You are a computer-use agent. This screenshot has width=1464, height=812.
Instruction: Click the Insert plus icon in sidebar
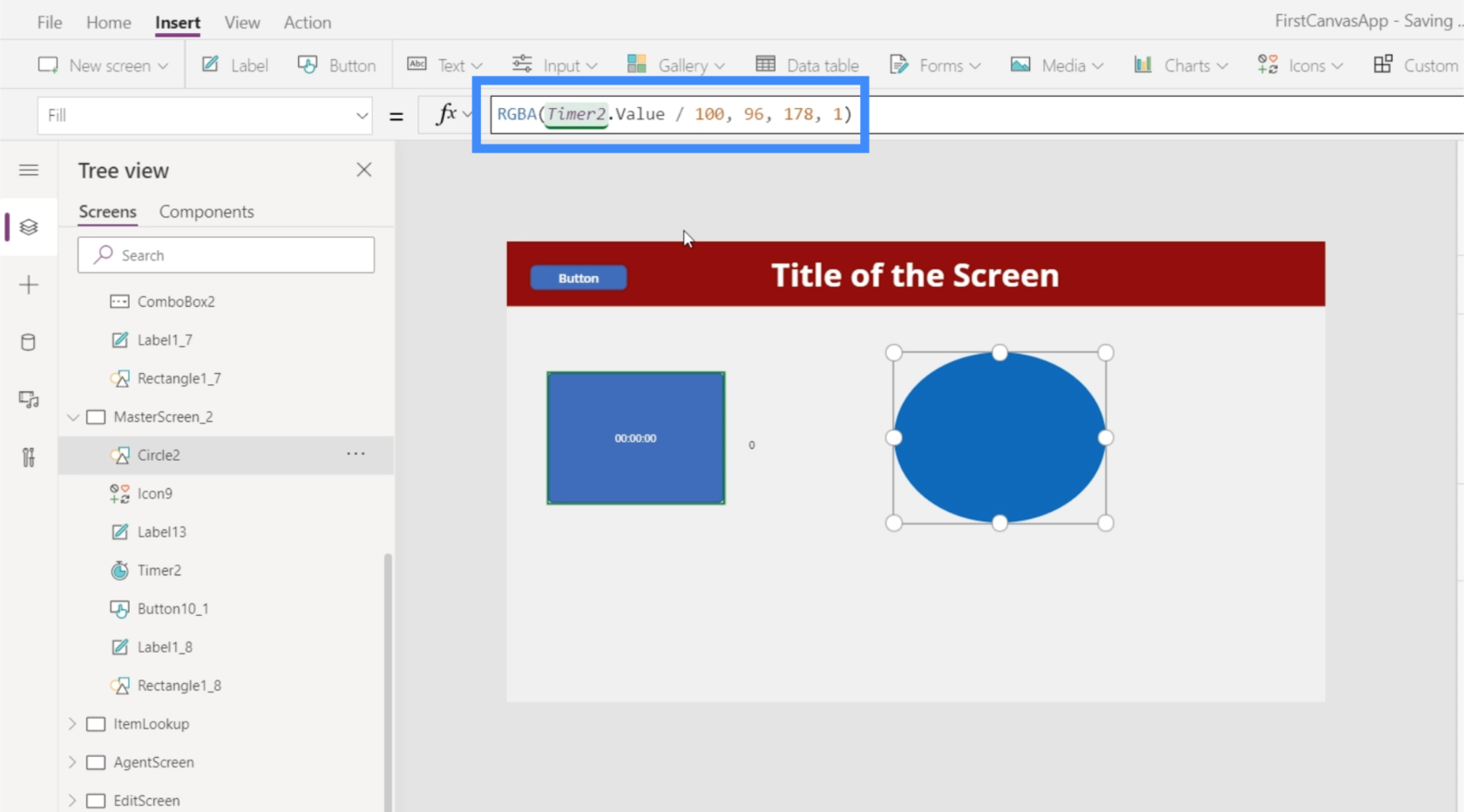(29, 285)
